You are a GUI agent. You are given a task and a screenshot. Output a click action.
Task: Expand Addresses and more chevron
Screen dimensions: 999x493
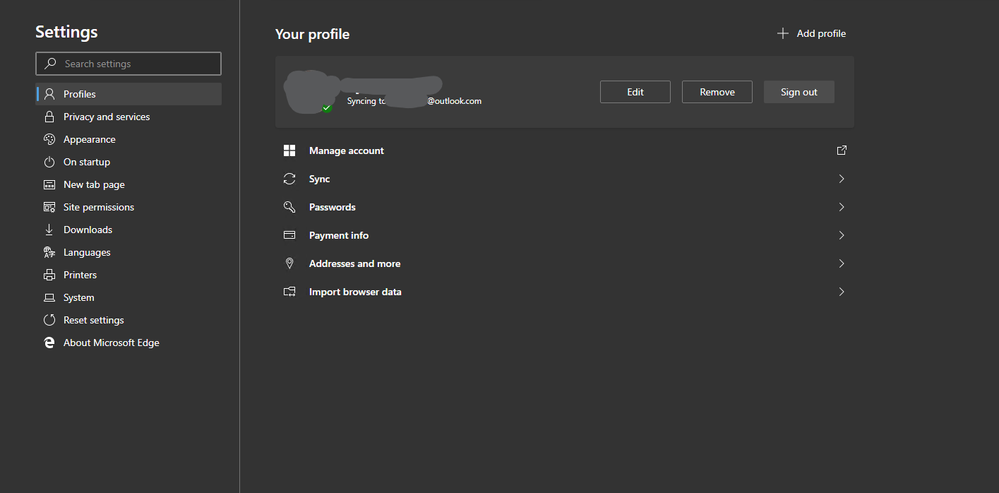coord(842,264)
